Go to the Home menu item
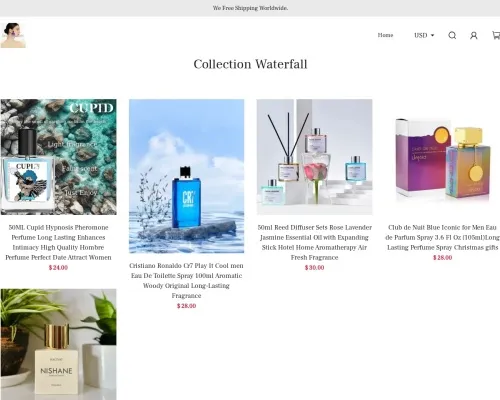The image size is (500, 400). (385, 35)
